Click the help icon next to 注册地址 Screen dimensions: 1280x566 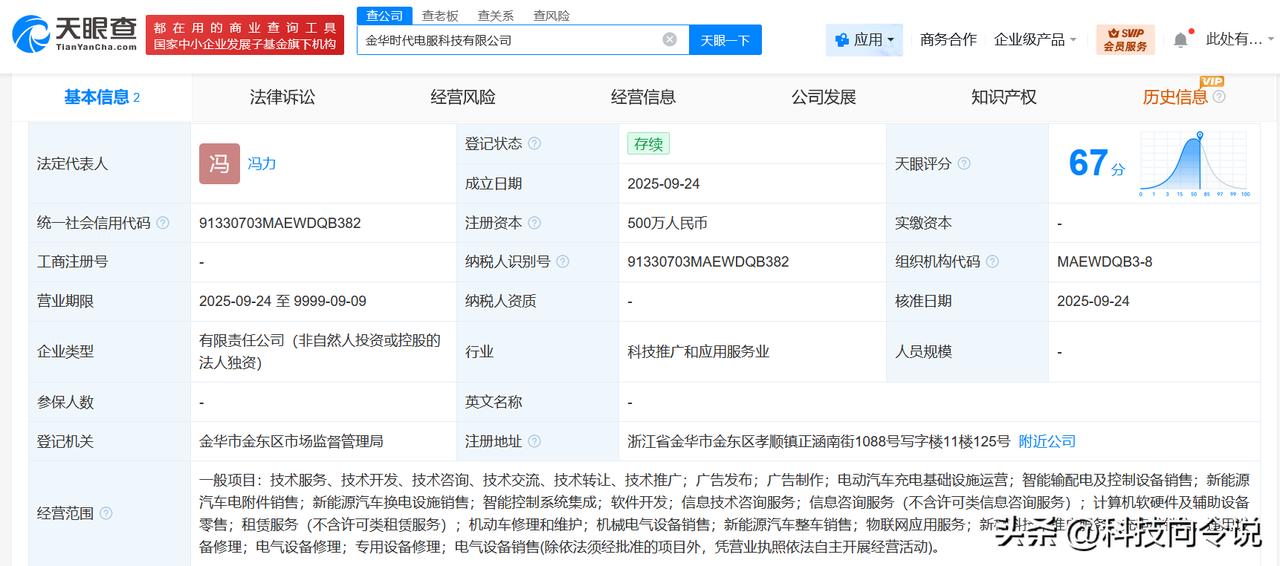tap(534, 441)
